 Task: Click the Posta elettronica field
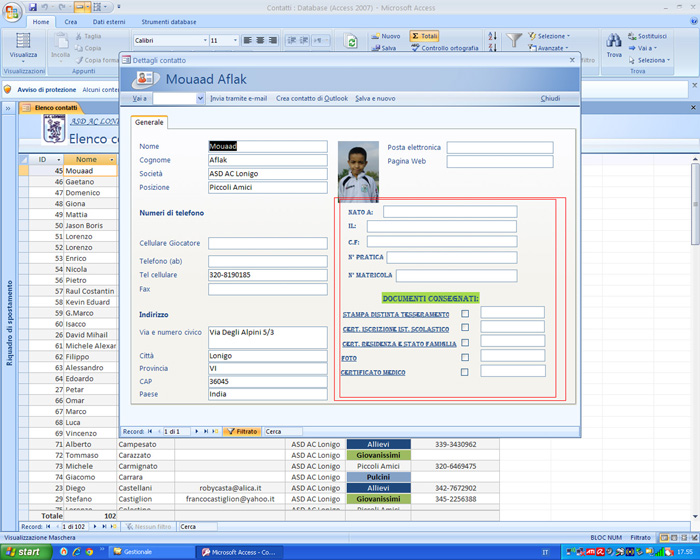[500, 147]
